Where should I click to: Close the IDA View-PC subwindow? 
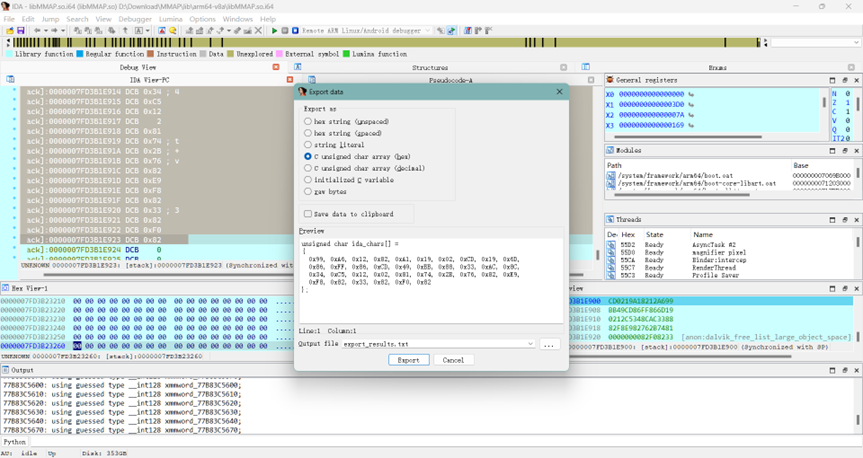[x=290, y=80]
